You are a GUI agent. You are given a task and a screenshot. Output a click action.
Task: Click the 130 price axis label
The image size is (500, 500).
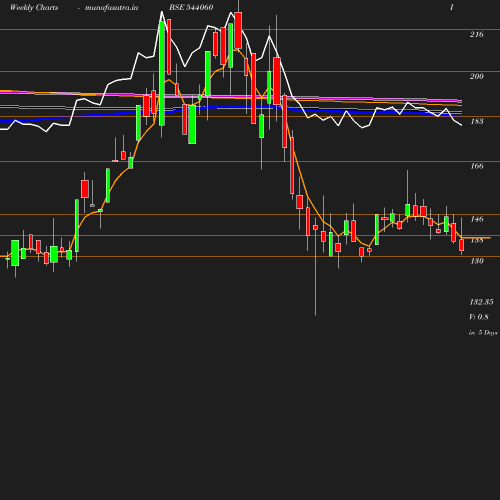click(x=477, y=261)
